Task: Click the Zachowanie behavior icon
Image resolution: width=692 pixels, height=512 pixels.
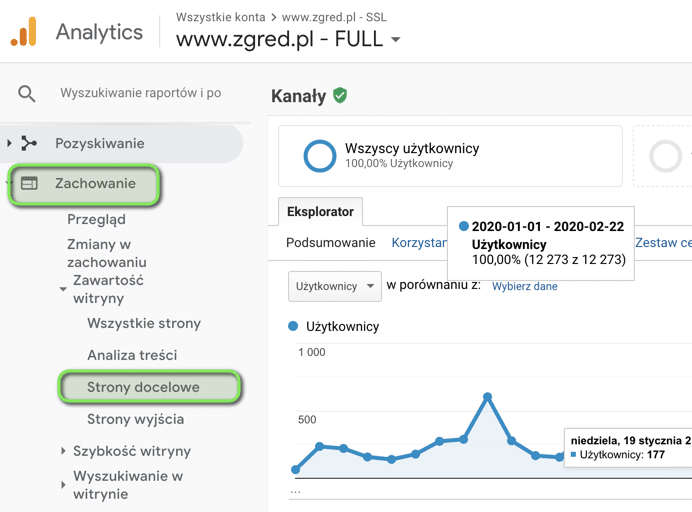Action: click(29, 184)
